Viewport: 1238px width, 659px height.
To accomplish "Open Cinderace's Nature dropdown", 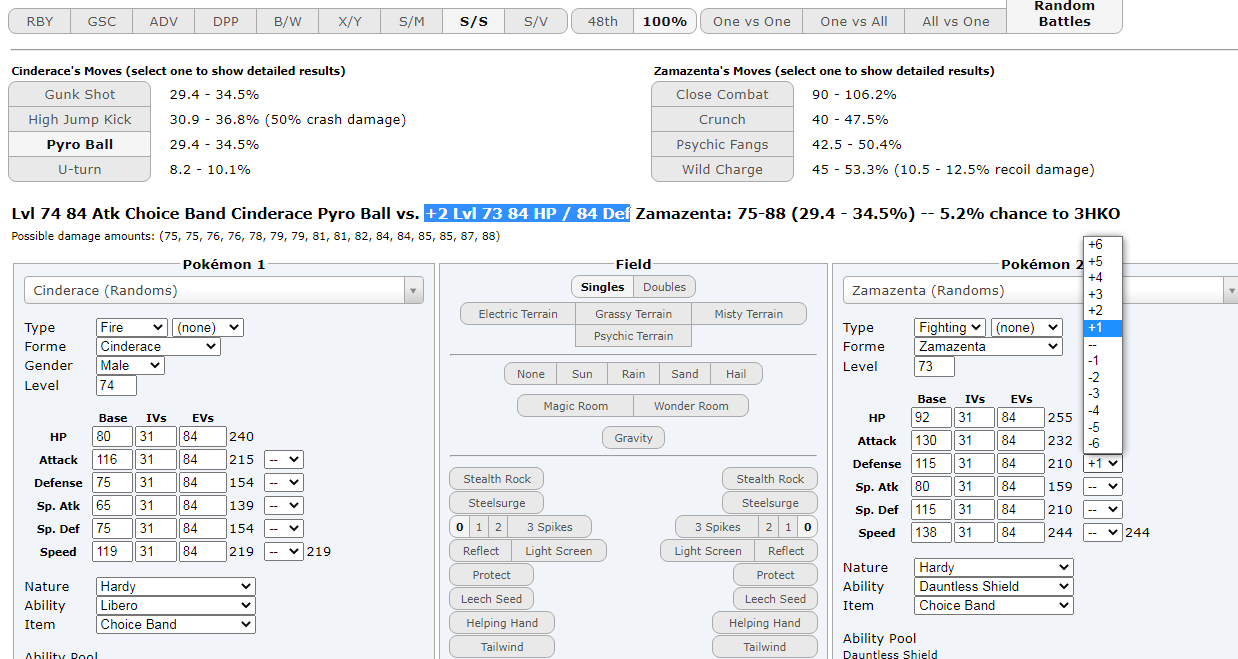I will click(x=176, y=587).
